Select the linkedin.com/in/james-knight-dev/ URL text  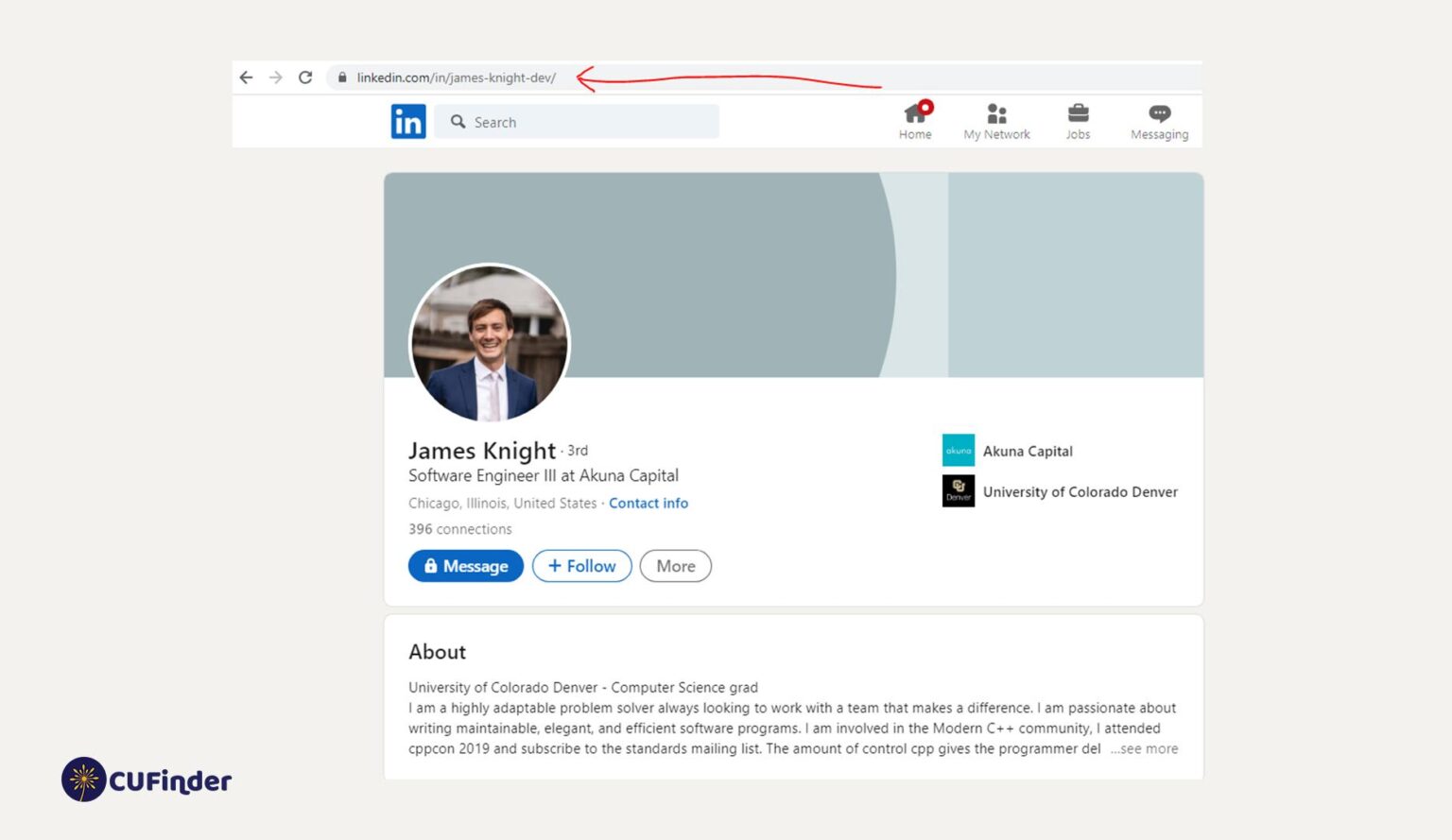456,77
